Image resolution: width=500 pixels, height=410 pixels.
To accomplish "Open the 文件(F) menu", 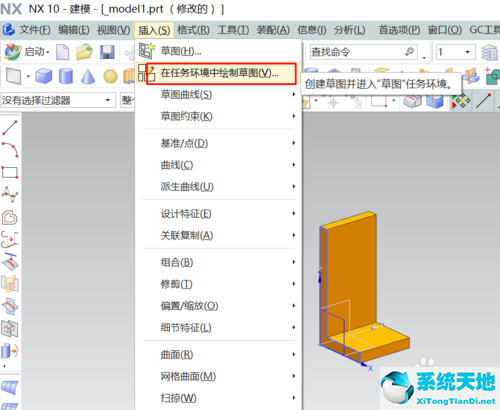I will tap(35, 30).
